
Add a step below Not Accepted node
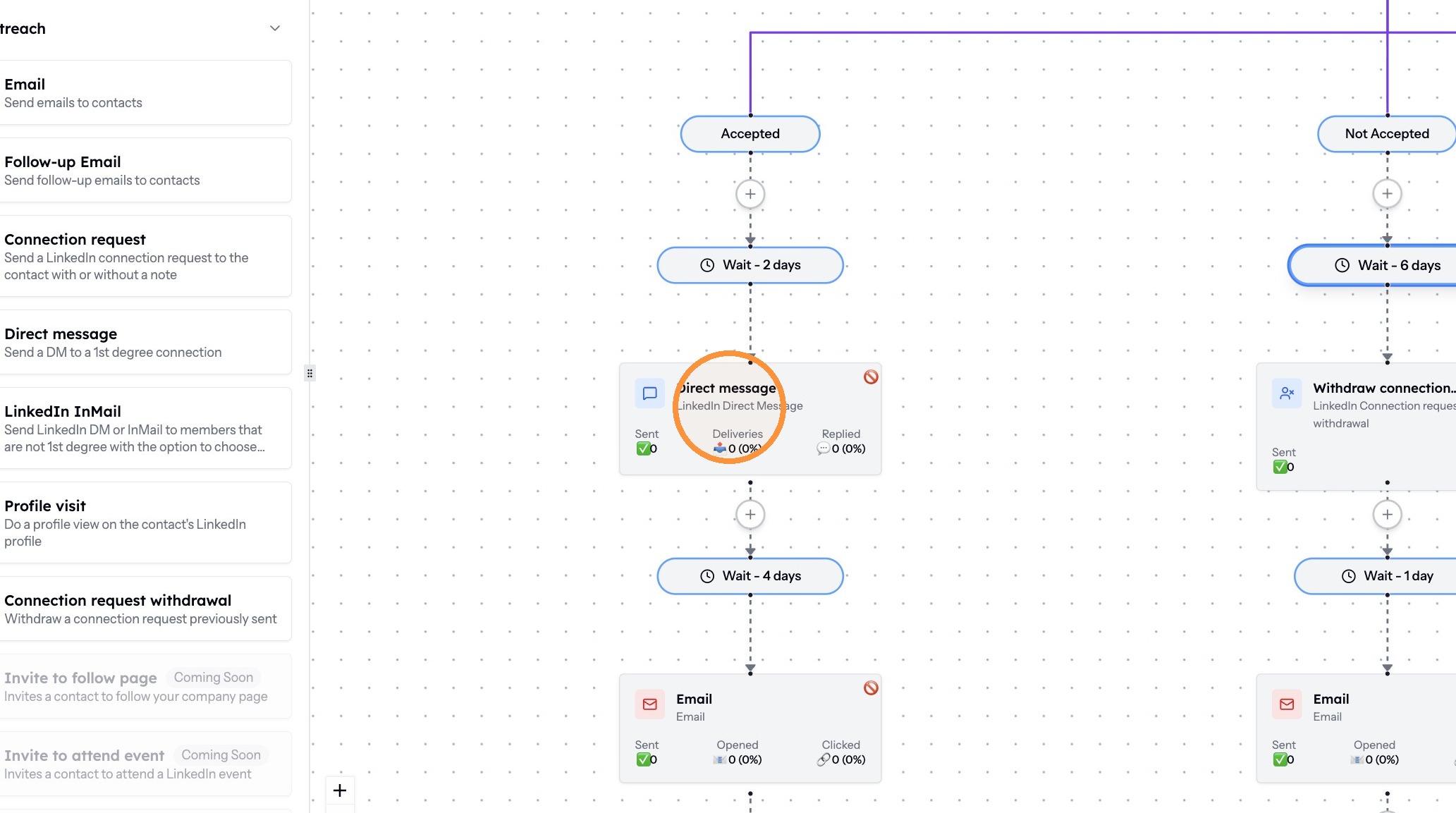click(x=1387, y=194)
